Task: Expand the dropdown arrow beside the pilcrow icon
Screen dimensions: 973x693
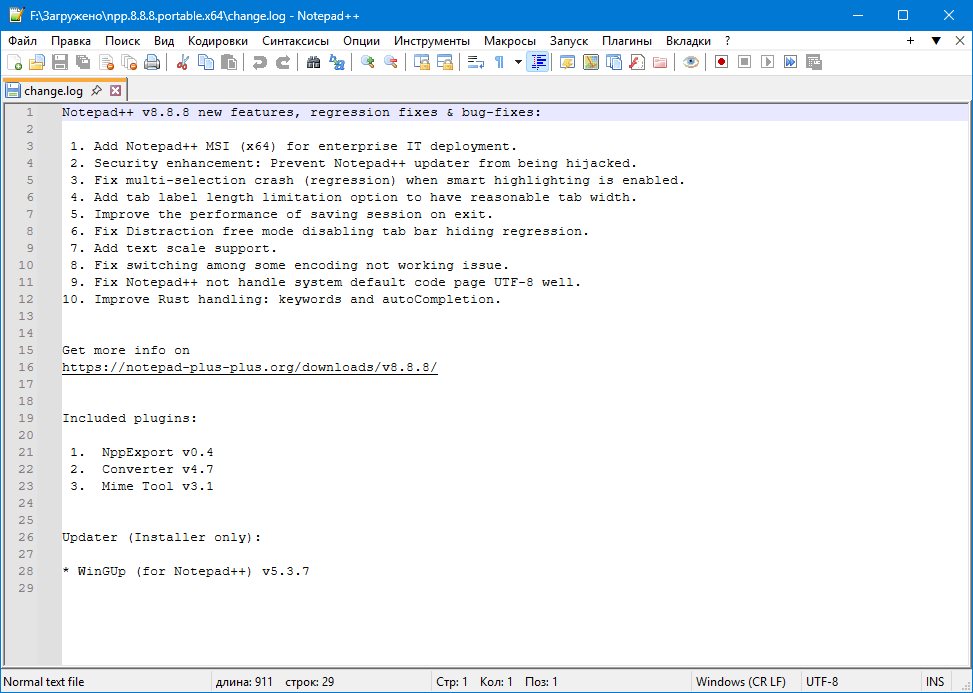Action: 518,62
